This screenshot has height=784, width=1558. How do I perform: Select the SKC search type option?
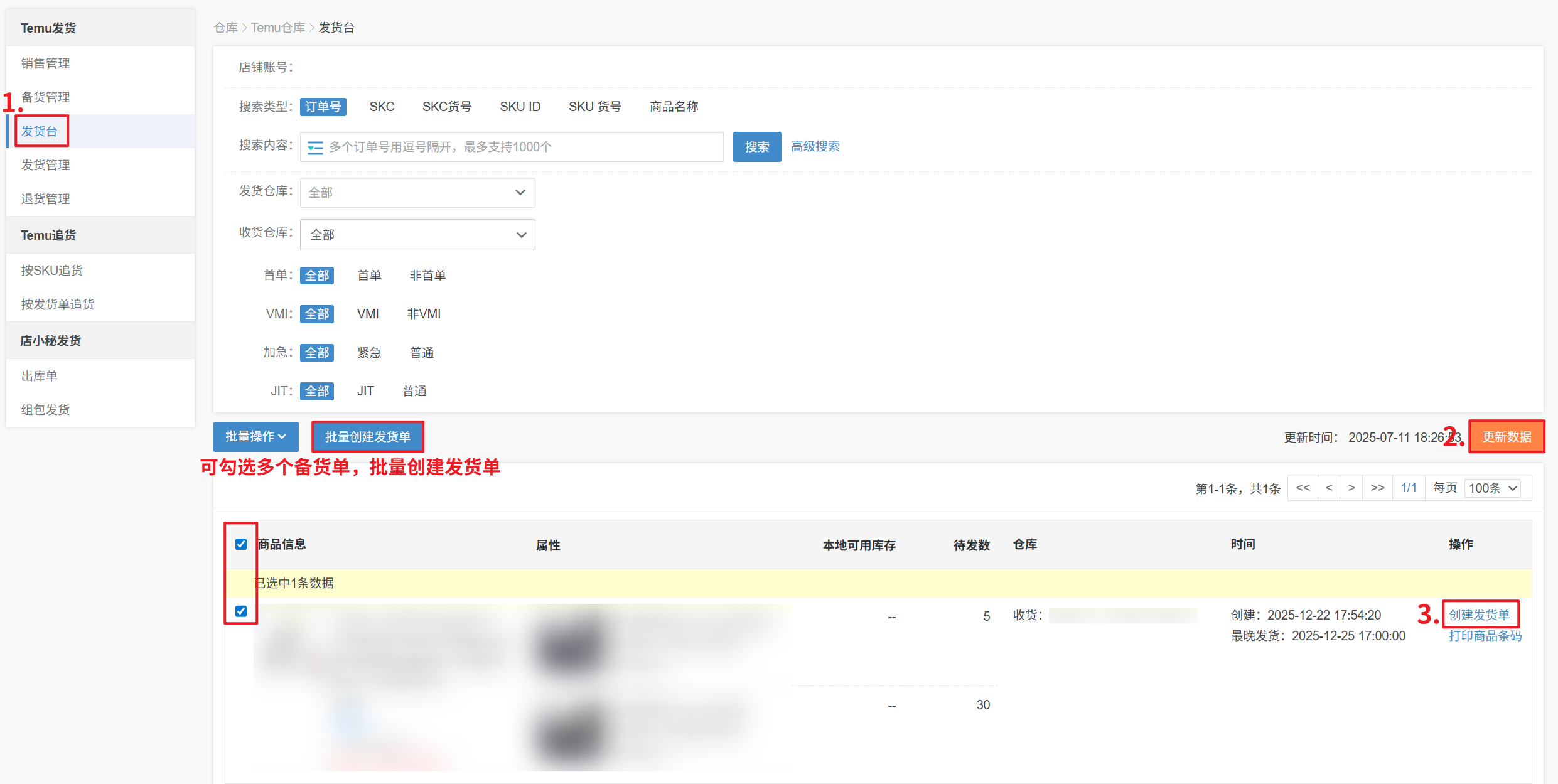point(382,107)
